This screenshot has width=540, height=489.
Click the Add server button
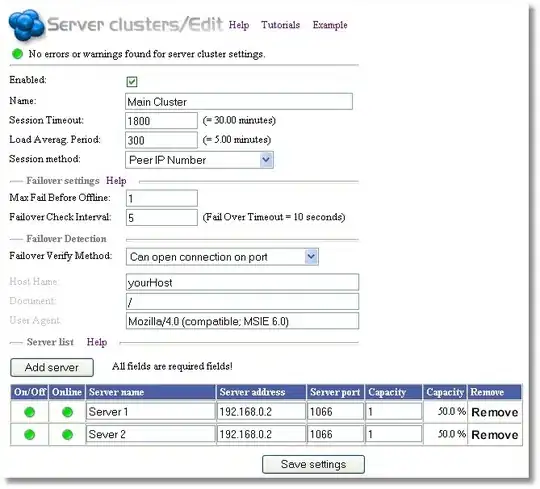(52, 367)
